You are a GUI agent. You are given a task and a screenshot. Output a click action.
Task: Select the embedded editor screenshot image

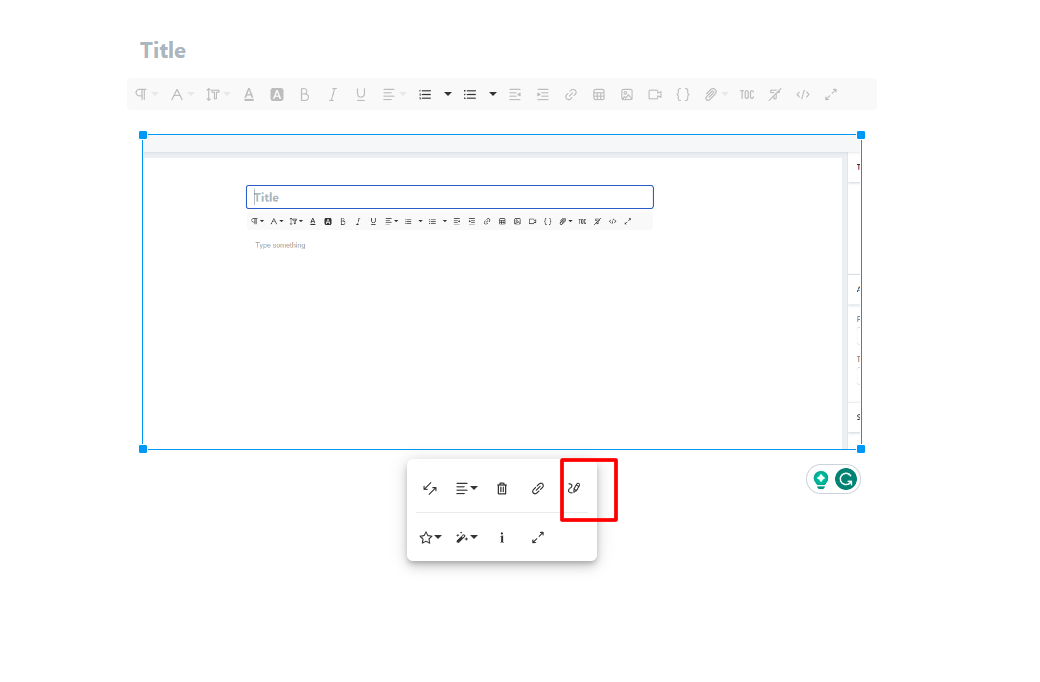click(x=502, y=292)
